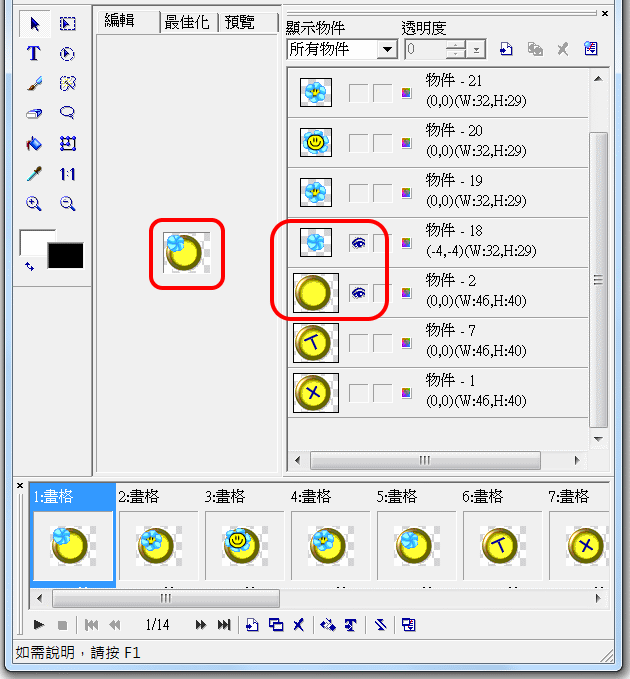Show 物件 - 7 by clicking its visibility box
This screenshot has height=679, width=630.
[357, 343]
